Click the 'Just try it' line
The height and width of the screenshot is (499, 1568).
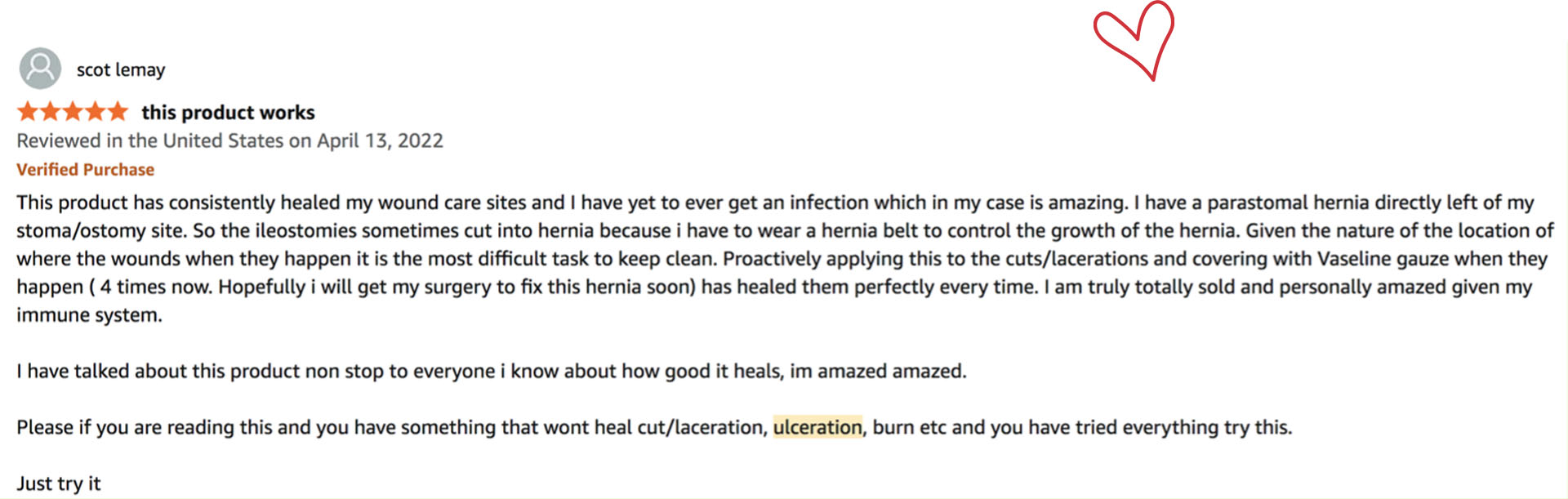pos(59,483)
